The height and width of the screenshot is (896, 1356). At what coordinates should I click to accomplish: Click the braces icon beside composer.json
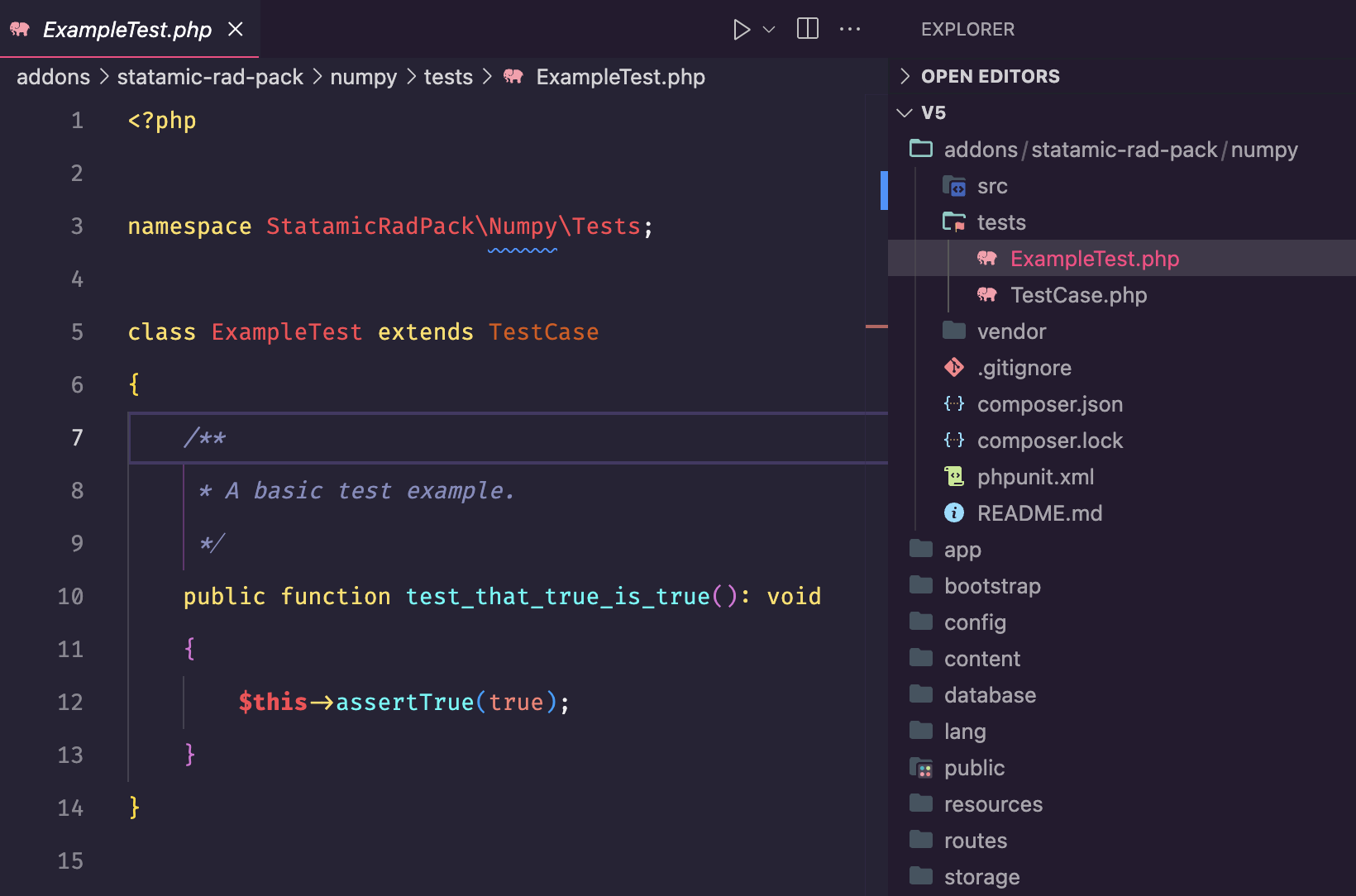(x=954, y=403)
